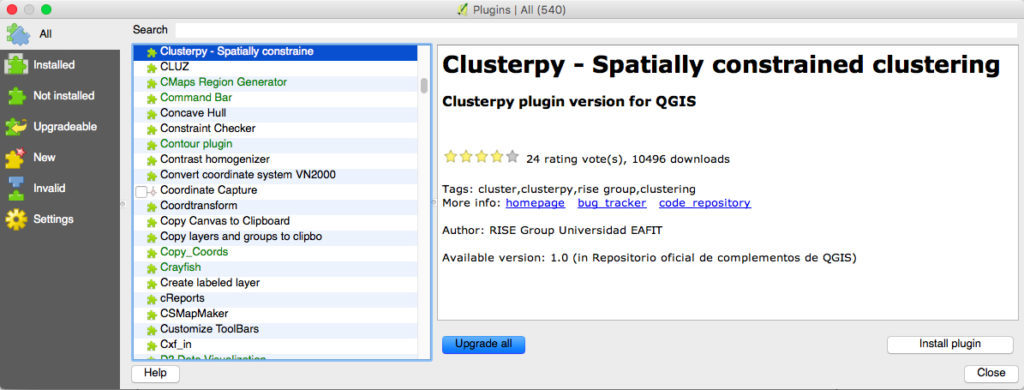View the Invalid plugins tab
The height and width of the screenshot is (390, 1024).
[x=60, y=187]
